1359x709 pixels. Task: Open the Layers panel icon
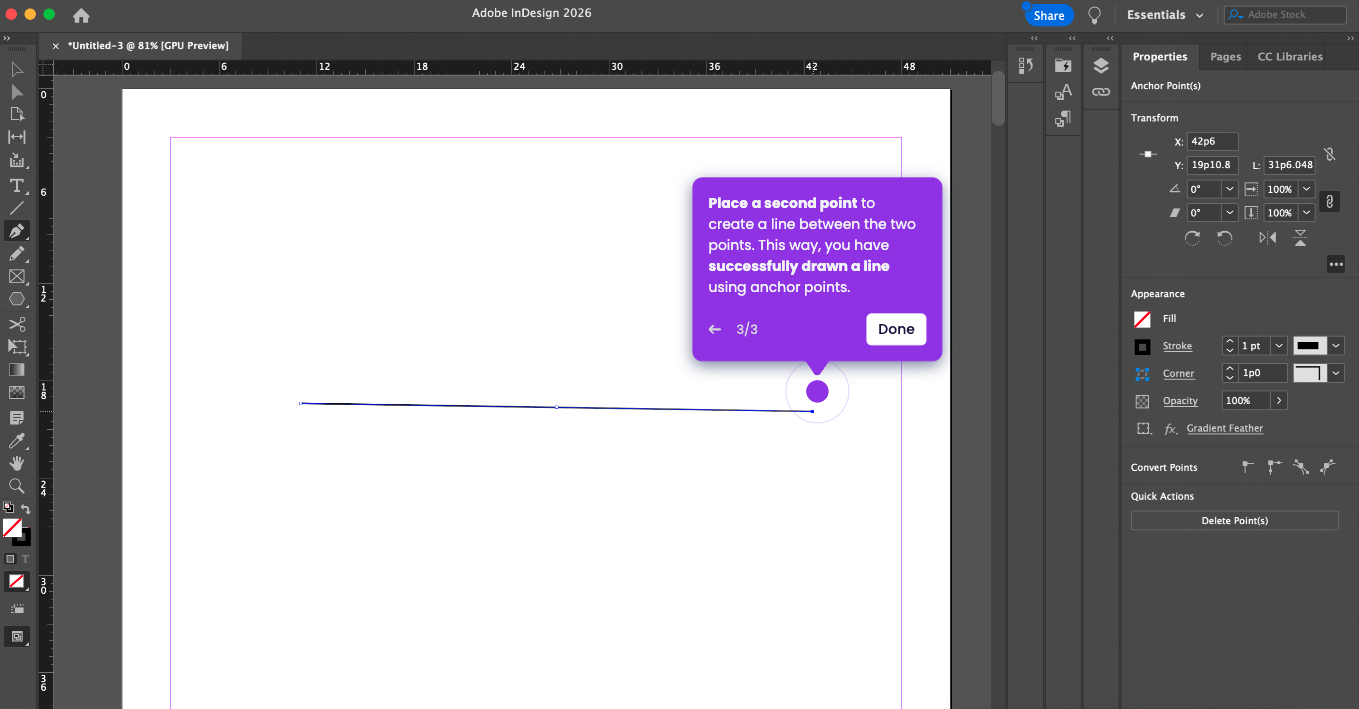click(1101, 66)
